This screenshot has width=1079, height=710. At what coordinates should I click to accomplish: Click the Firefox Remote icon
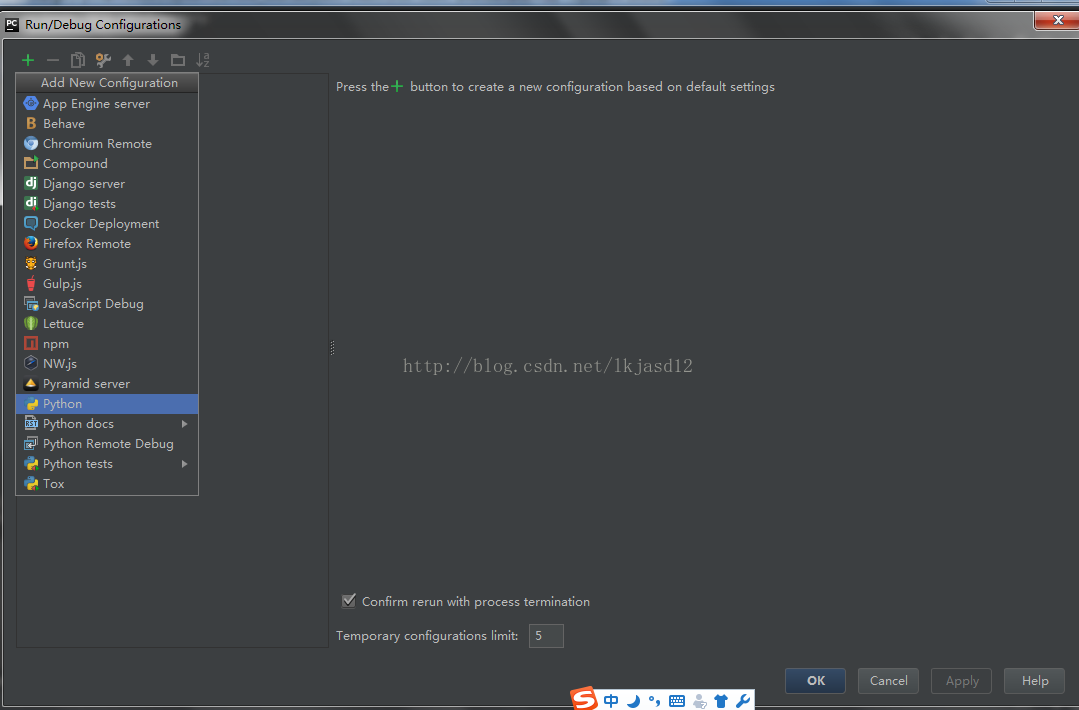pyautogui.click(x=31, y=244)
